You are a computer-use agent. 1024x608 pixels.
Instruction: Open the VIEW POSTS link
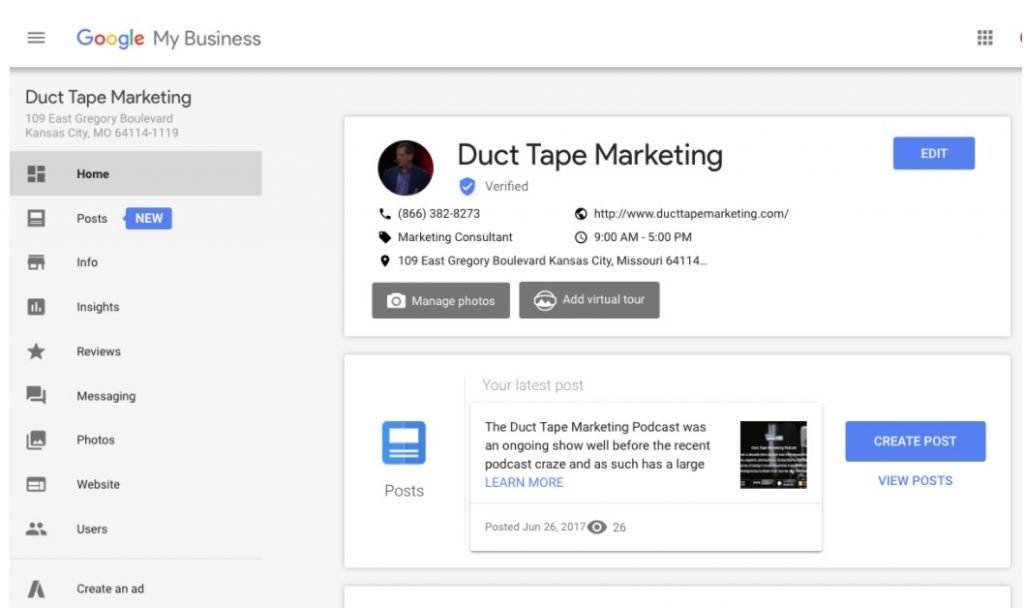(915, 481)
